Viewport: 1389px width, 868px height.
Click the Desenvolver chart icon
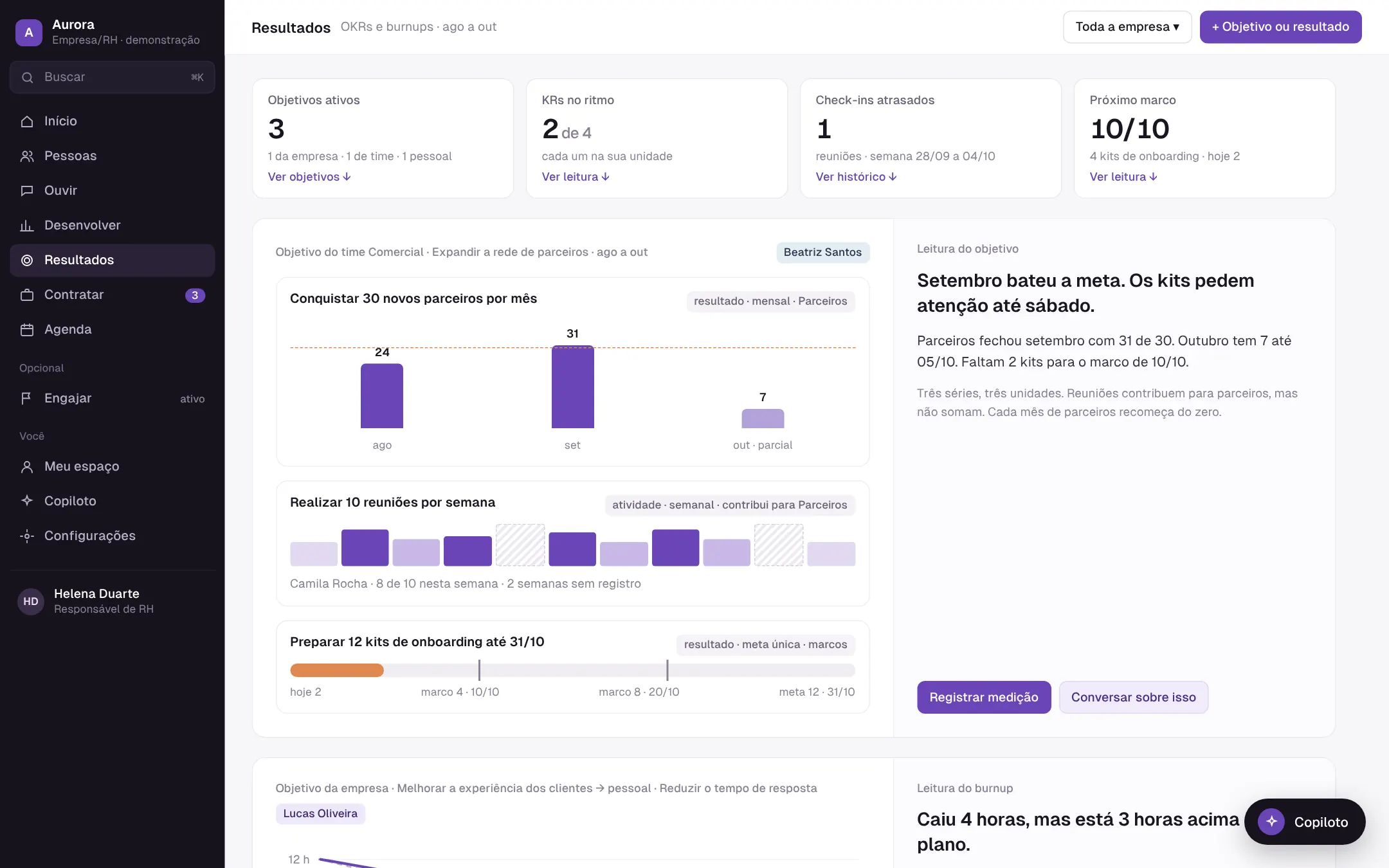coord(27,225)
